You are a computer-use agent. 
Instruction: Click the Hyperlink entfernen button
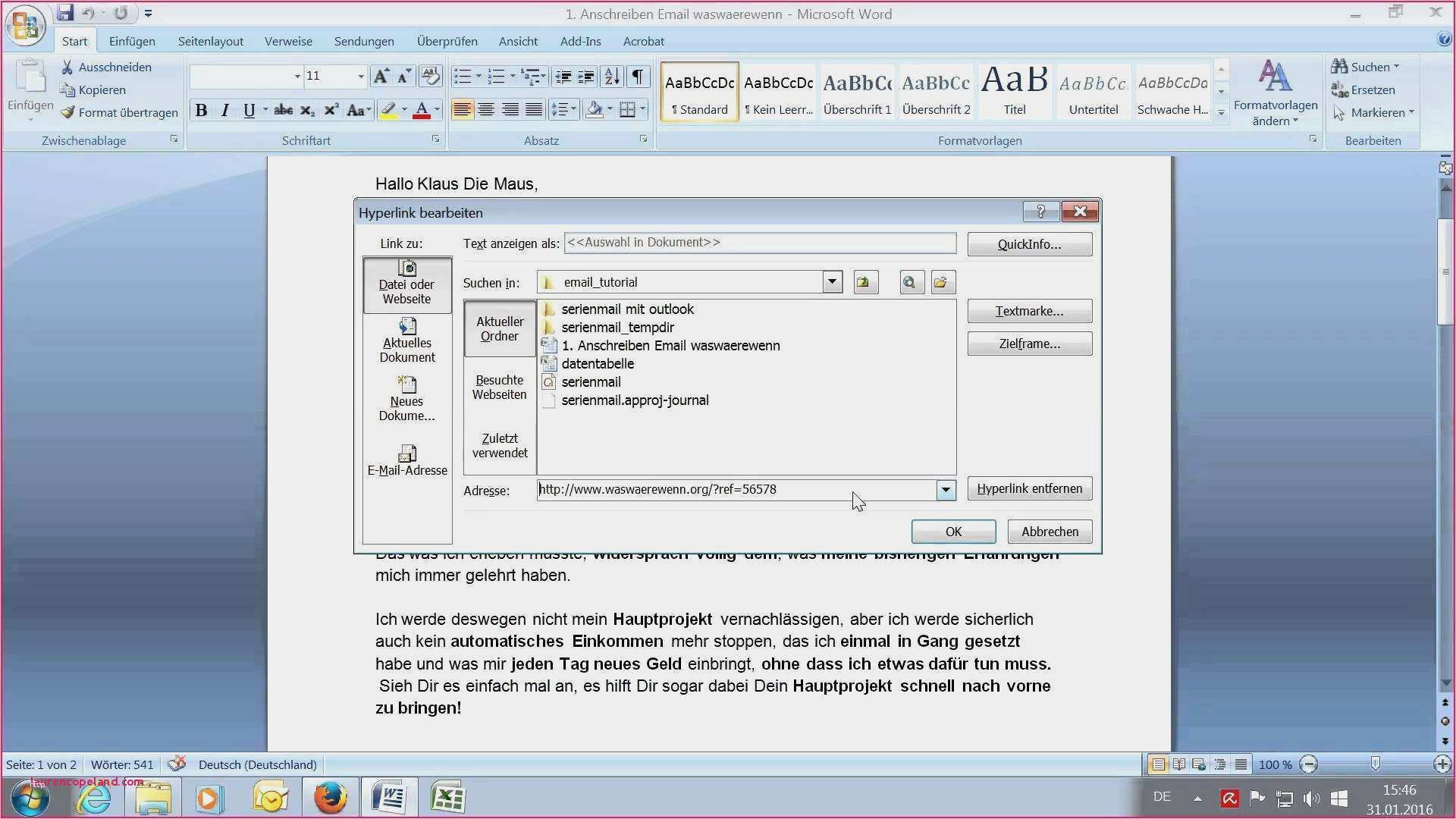(x=1029, y=489)
